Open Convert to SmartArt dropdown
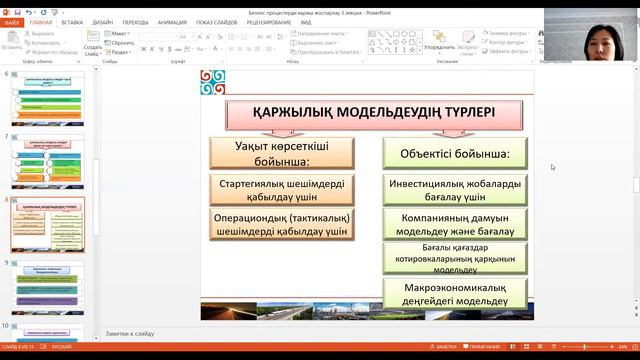The image size is (640, 360). click(x=326, y=52)
